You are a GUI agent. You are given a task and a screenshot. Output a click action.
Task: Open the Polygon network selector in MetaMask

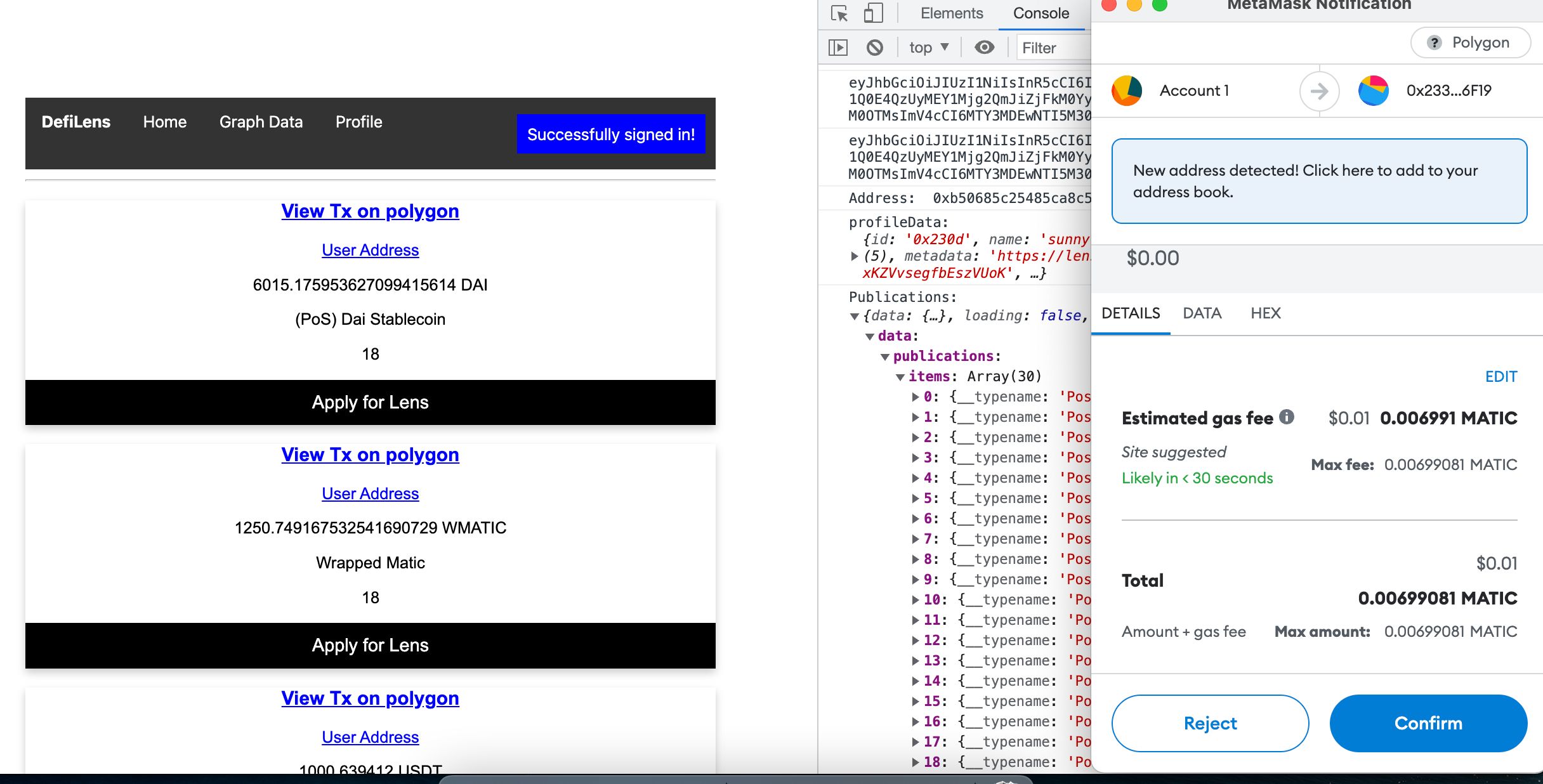tap(1470, 42)
